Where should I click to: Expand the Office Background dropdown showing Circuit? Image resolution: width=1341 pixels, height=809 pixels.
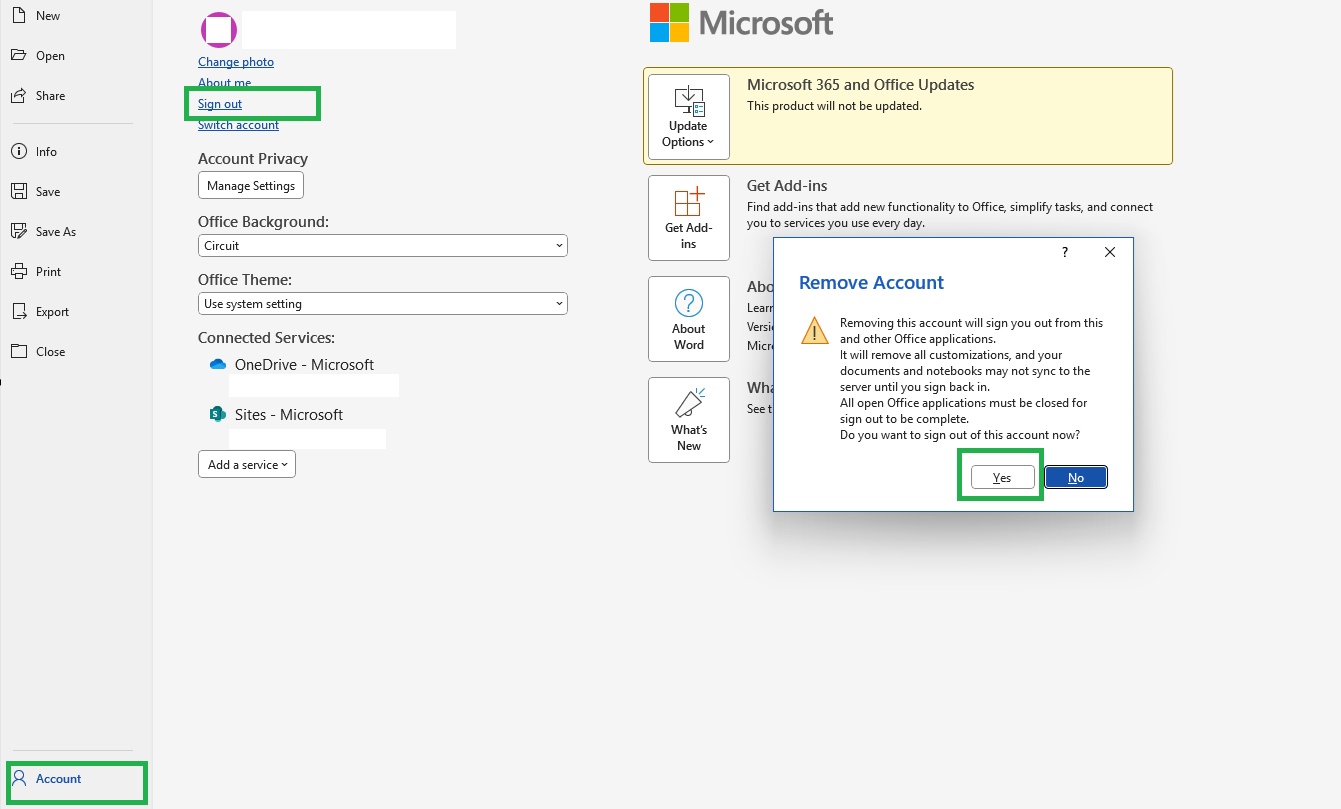[x=383, y=246]
